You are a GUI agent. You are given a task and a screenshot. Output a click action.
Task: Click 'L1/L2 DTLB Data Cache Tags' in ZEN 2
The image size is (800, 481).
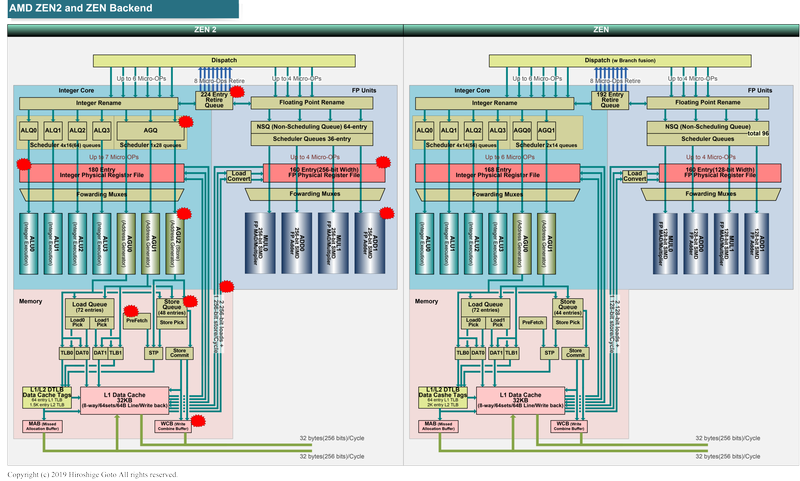click(47, 397)
